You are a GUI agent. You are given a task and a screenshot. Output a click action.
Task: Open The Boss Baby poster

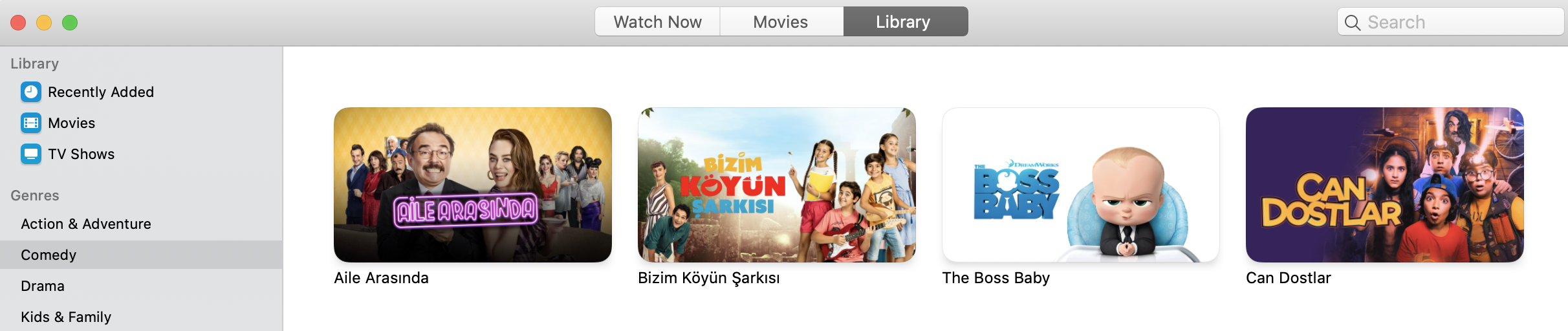coord(1081,185)
